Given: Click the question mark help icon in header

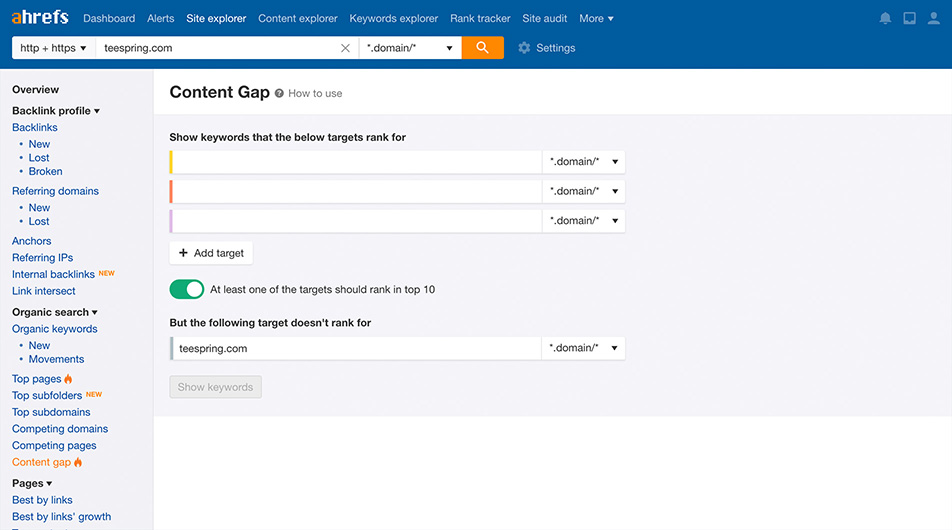Looking at the screenshot, I should pyautogui.click(x=933, y=18).
